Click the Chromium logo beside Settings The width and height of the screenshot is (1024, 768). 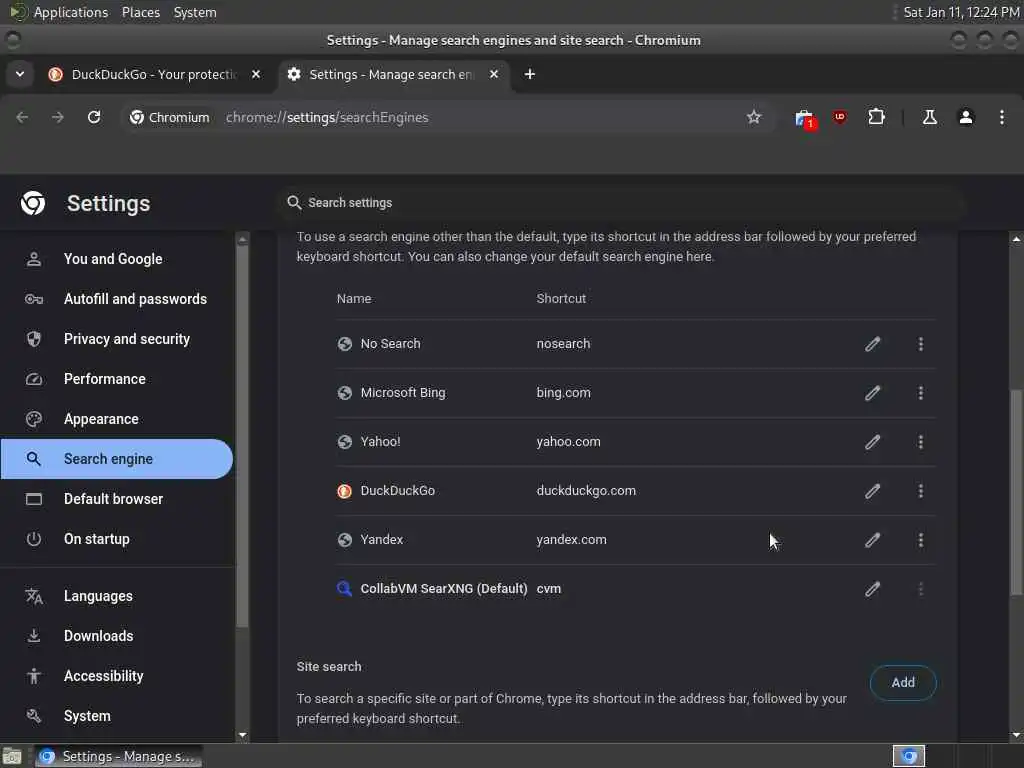point(33,203)
